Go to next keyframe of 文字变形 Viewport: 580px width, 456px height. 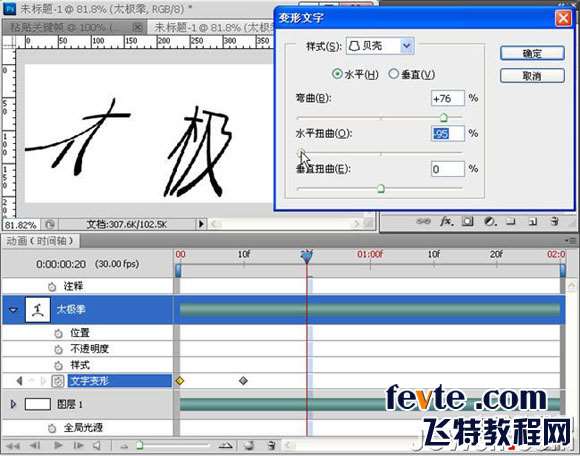coord(43,381)
